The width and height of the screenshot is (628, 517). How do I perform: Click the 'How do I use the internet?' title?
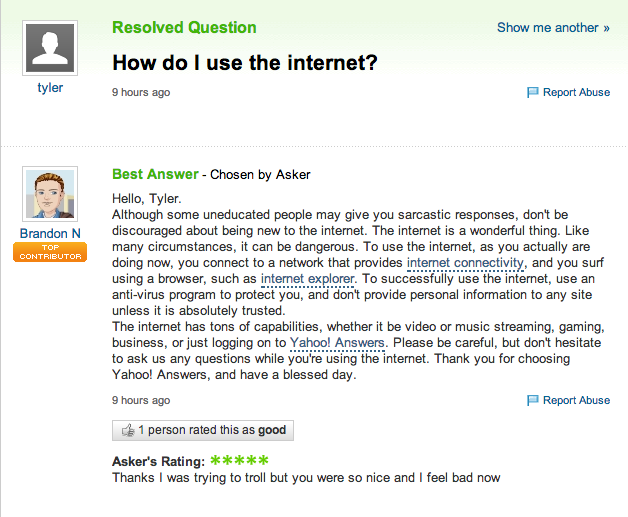click(x=245, y=63)
